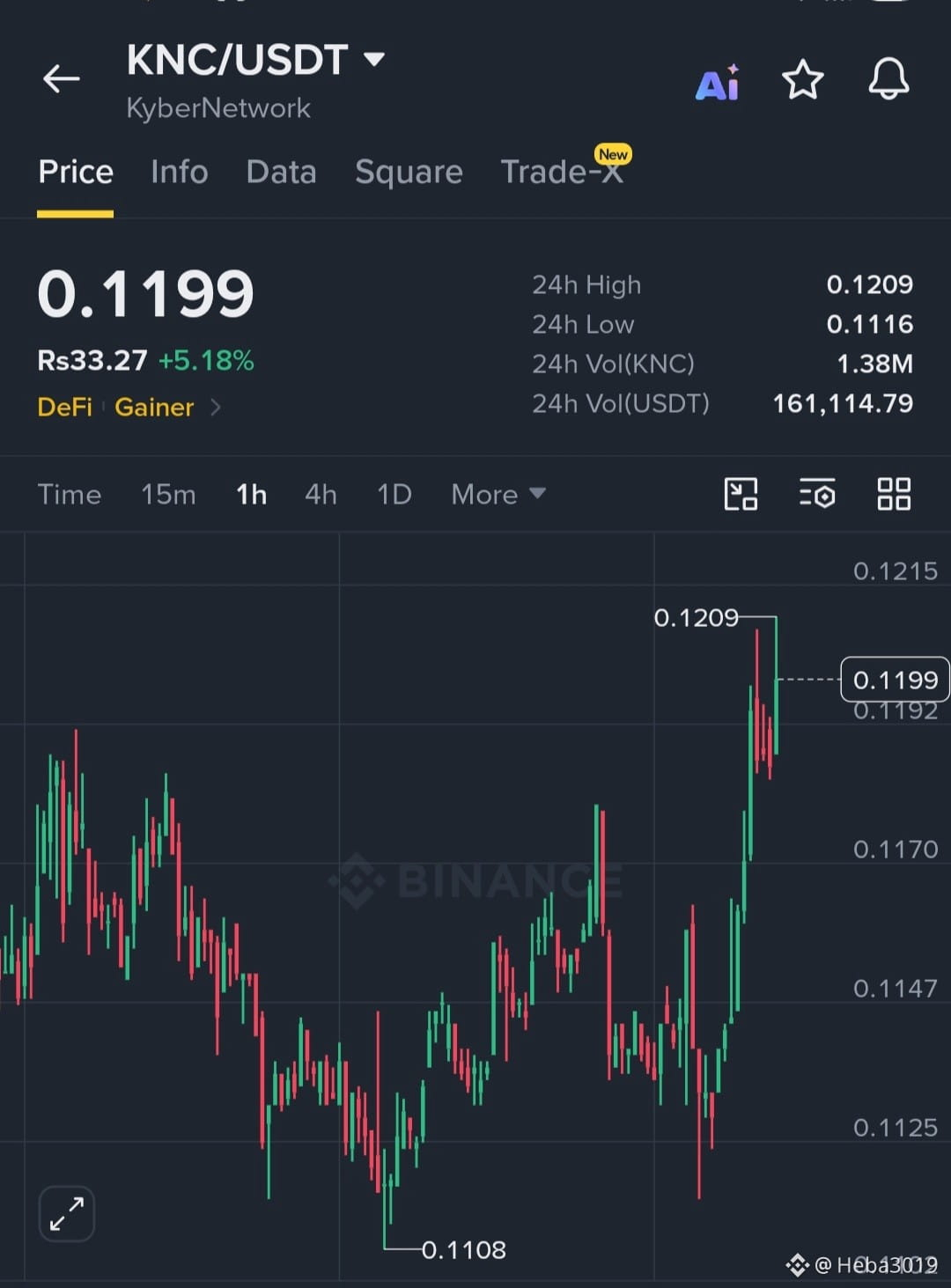Tap the +5.18% change value
Viewport: 951px width, 1288px height.
point(206,360)
